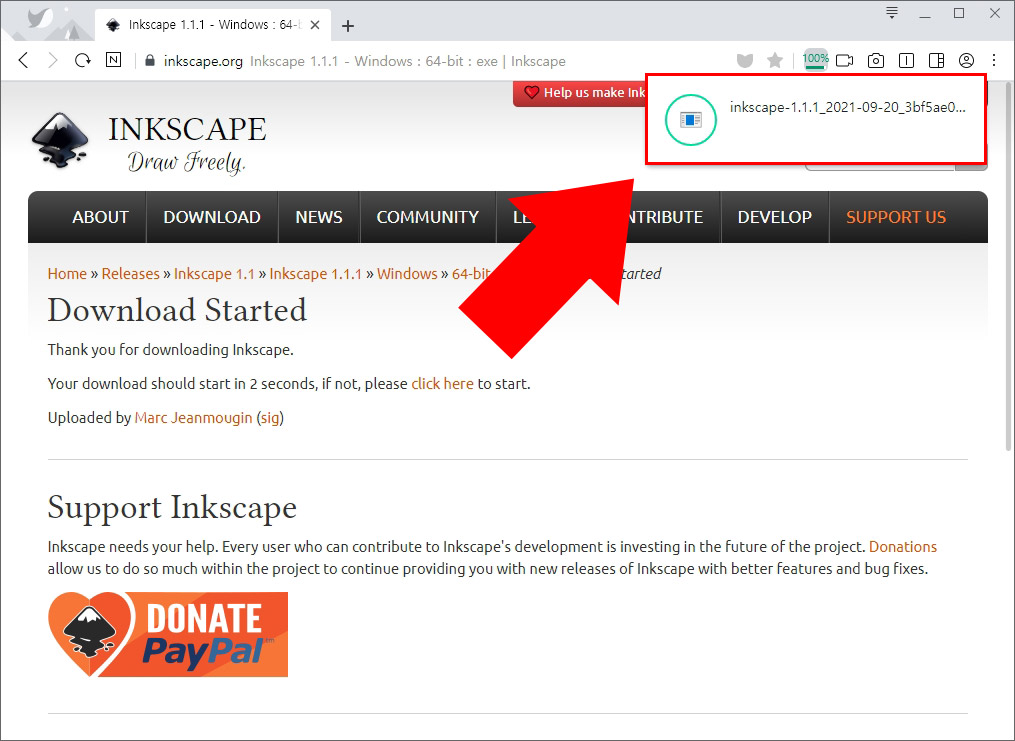This screenshot has width=1015, height=741.
Task: Open a new tab with the plus button
Action: [348, 26]
